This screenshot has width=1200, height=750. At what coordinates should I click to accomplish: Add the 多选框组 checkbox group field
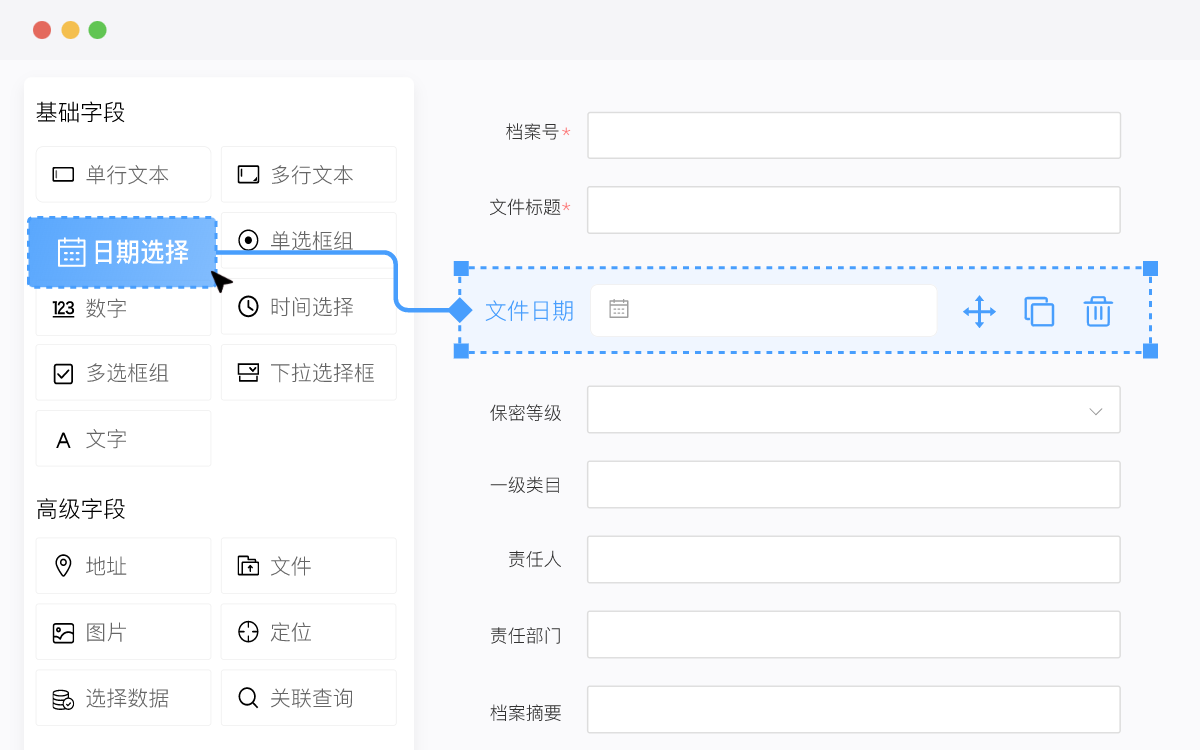[123, 373]
